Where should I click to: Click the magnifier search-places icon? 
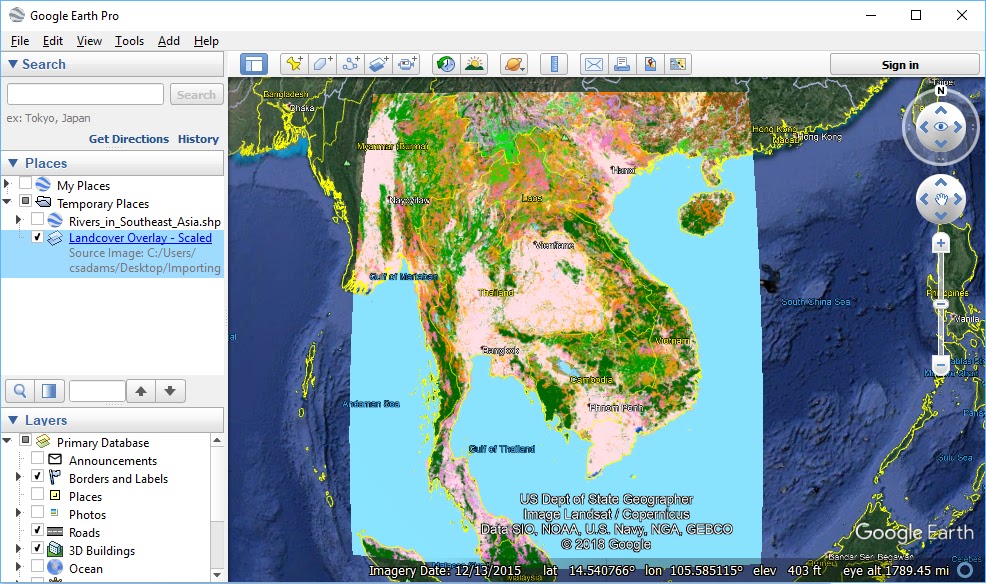[19, 391]
